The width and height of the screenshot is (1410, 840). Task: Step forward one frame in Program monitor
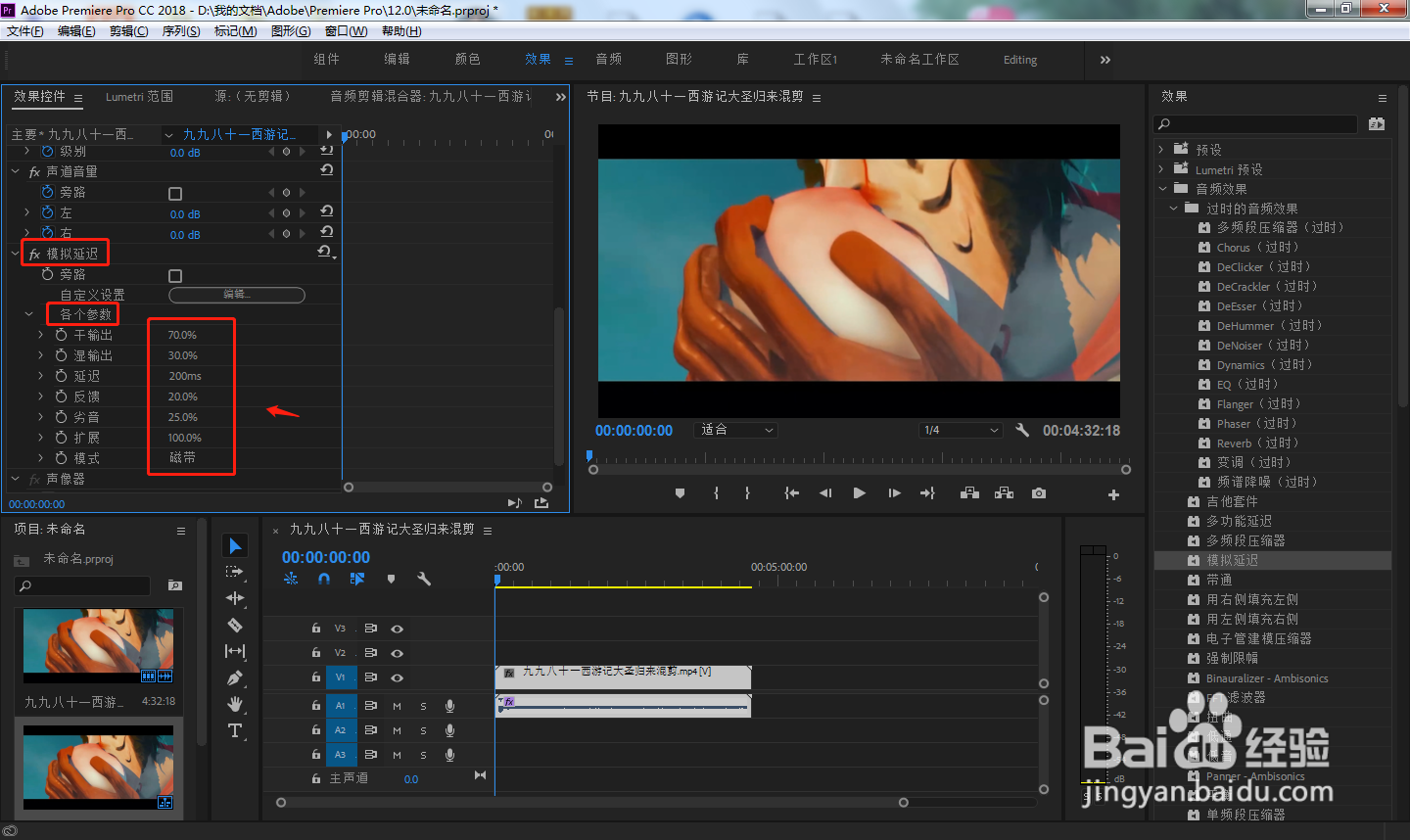point(894,493)
